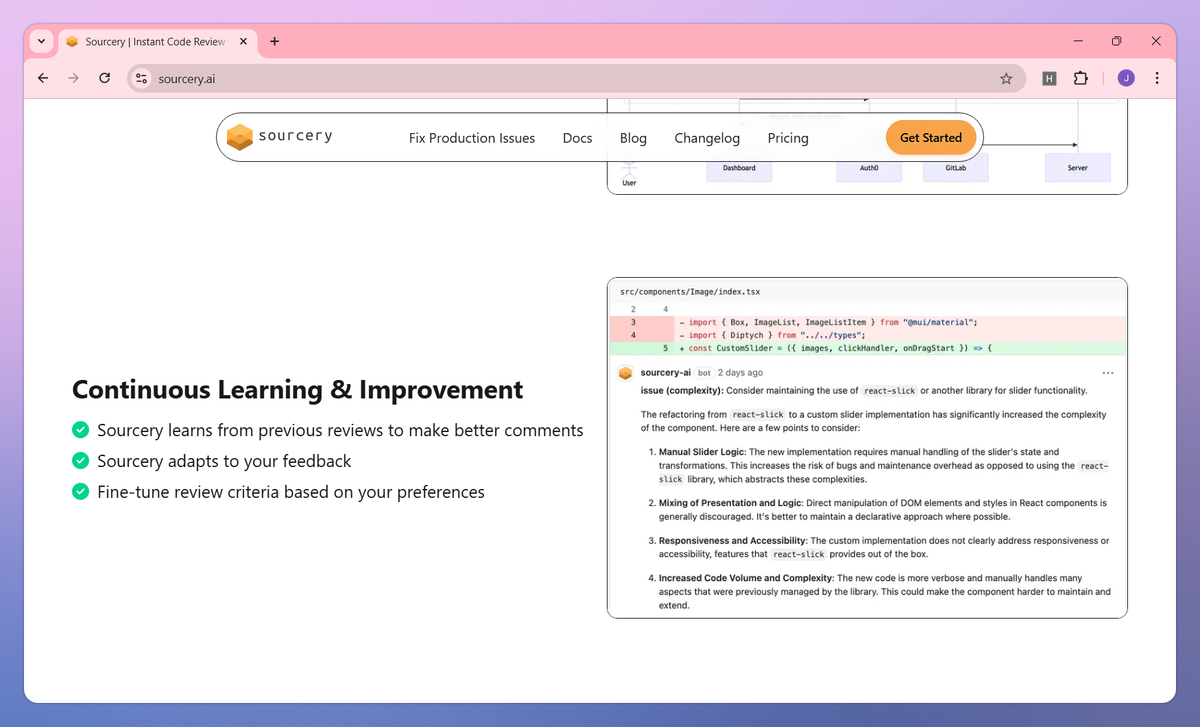The width and height of the screenshot is (1200, 727).
Task: Open the Changelog navigation item
Action: pyautogui.click(x=707, y=138)
